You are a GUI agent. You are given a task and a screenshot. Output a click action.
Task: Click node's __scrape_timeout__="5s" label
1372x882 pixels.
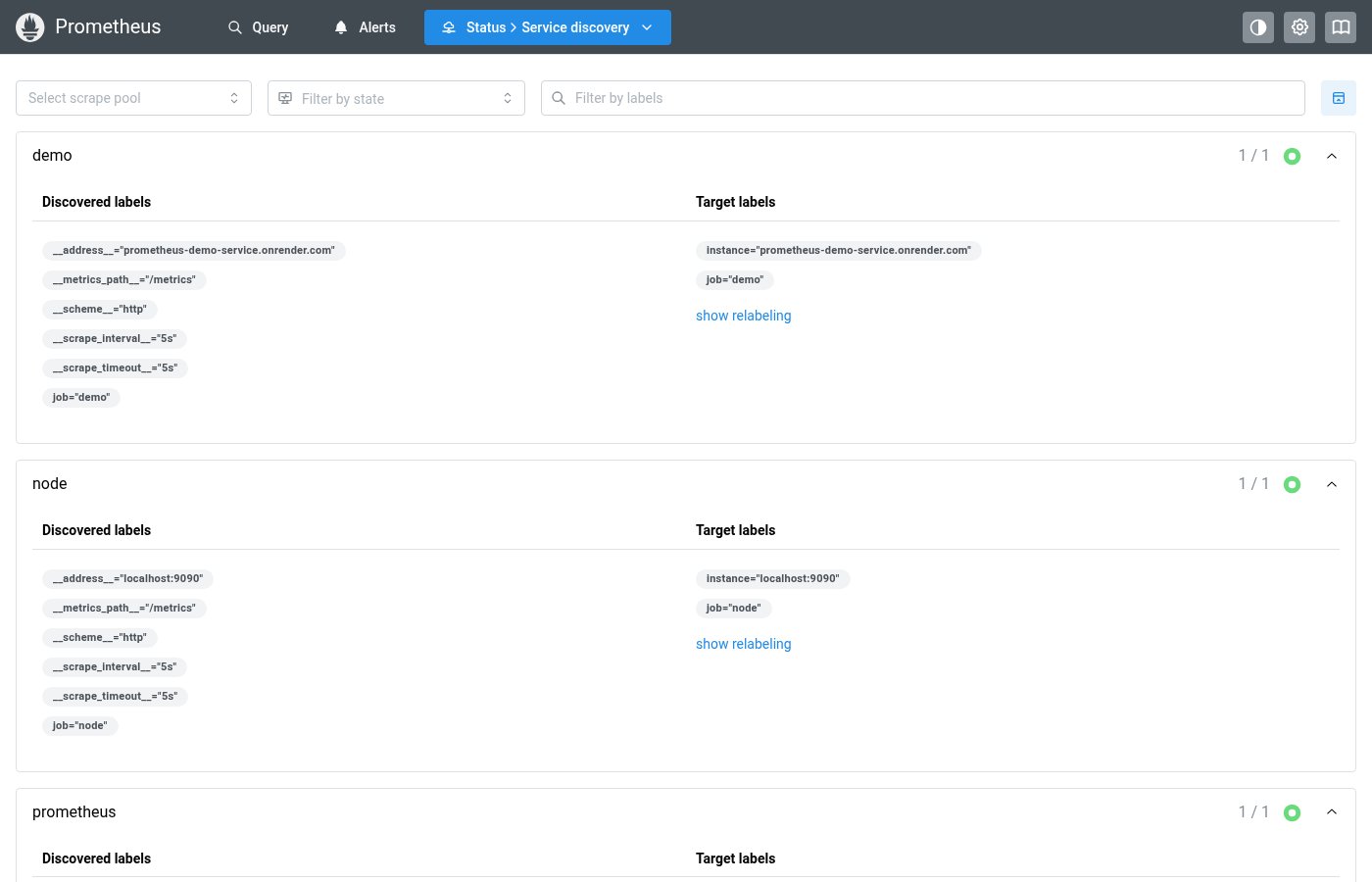(x=116, y=697)
